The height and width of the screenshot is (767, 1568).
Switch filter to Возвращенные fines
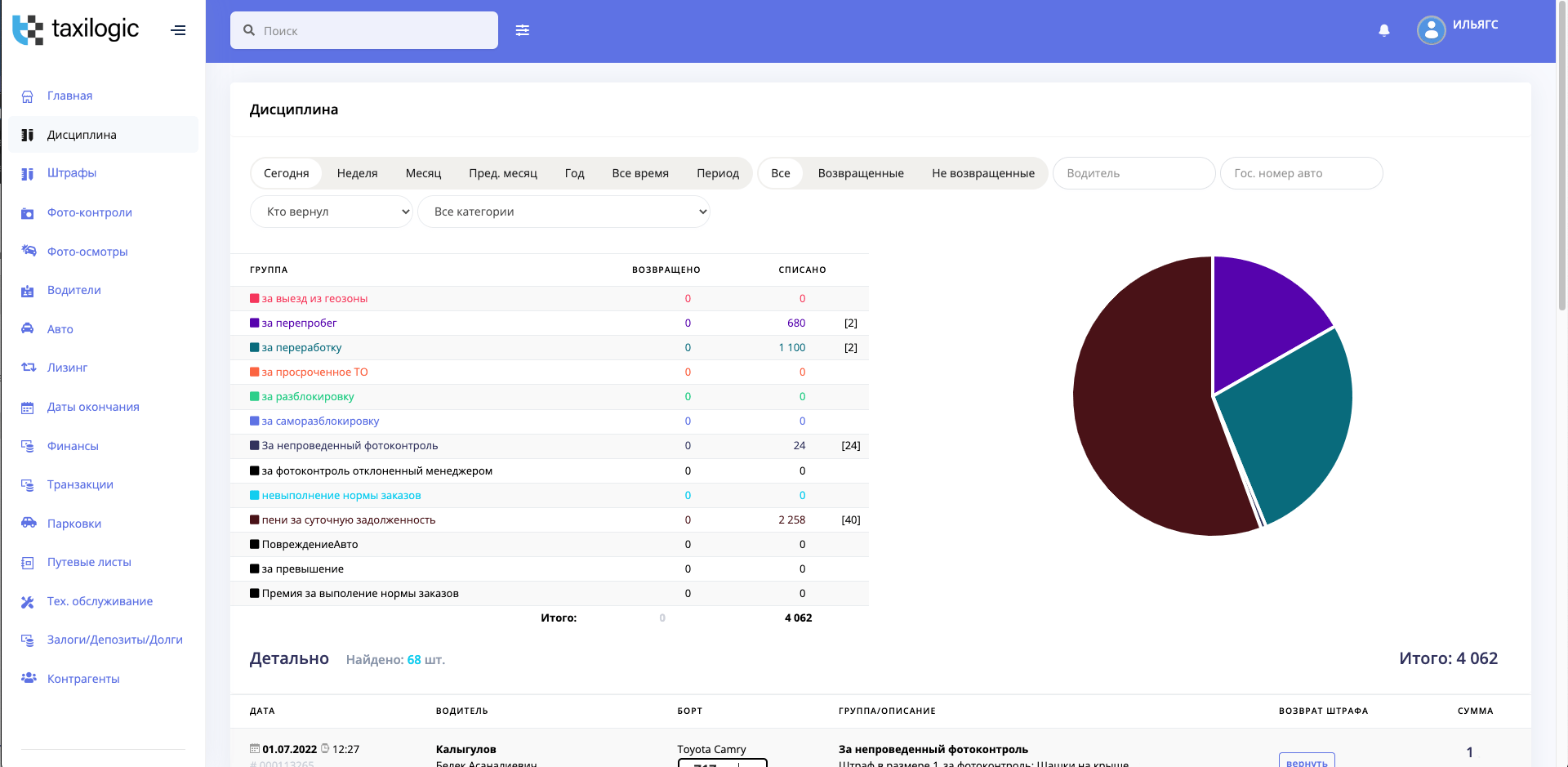pyautogui.click(x=860, y=173)
